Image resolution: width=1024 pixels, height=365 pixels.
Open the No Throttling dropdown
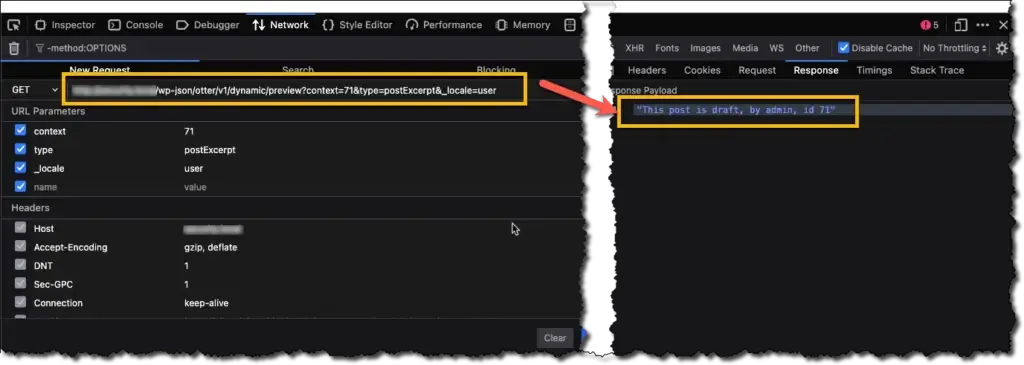pyautogui.click(x=954, y=48)
